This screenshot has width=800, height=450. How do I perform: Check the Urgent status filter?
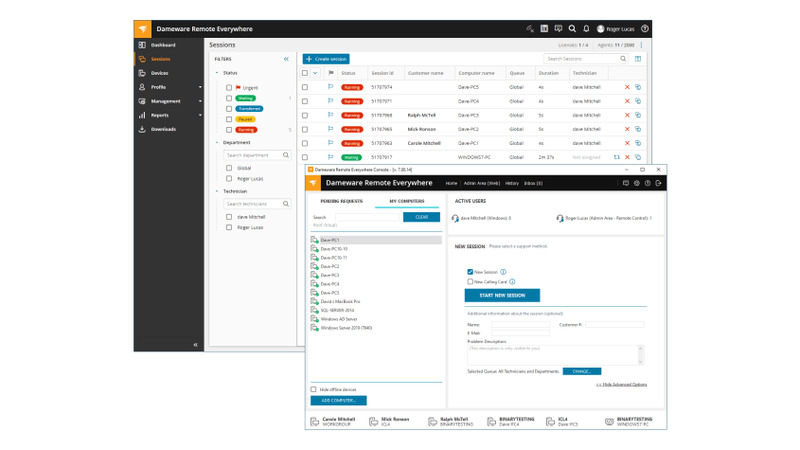pyautogui.click(x=229, y=88)
